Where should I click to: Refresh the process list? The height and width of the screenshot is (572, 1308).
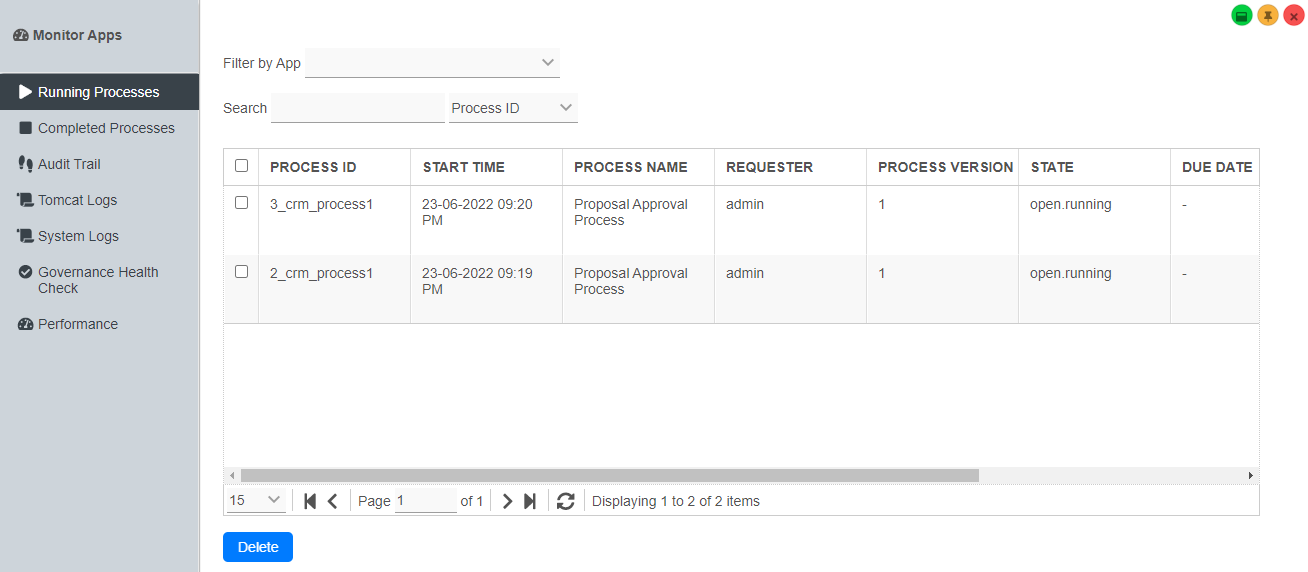pyautogui.click(x=566, y=501)
